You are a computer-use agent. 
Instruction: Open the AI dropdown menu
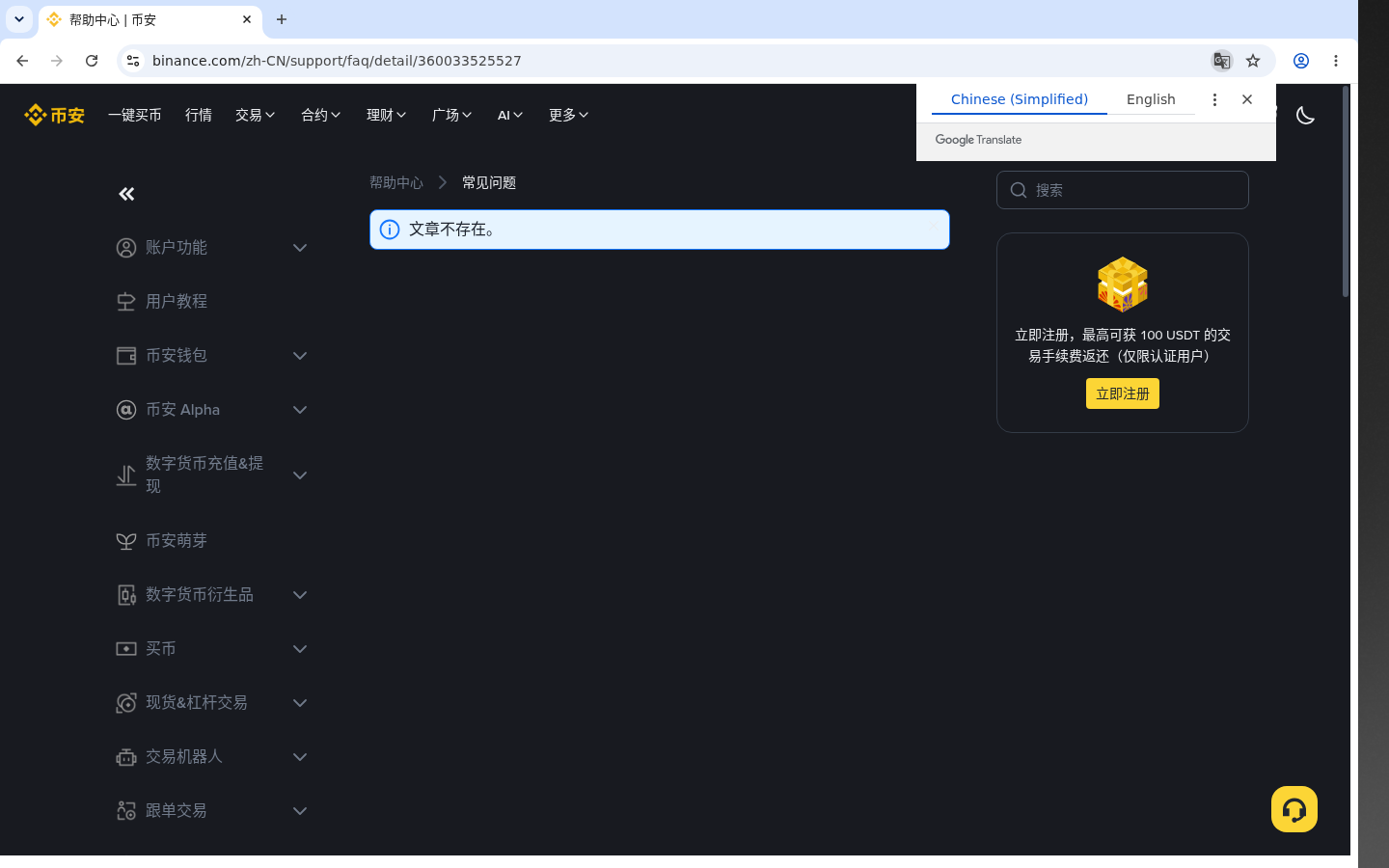tap(511, 115)
